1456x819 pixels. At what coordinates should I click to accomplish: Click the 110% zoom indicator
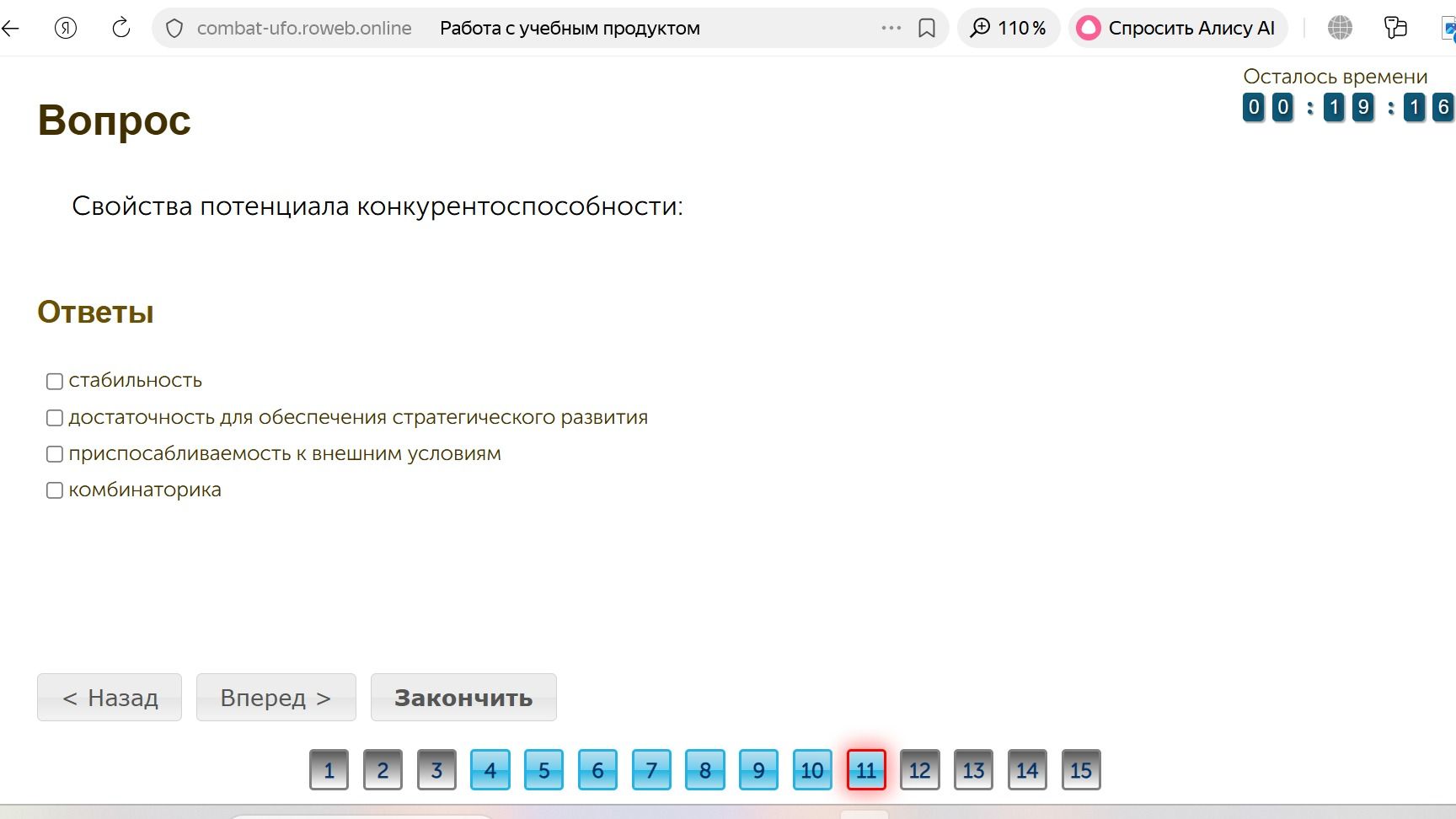[1009, 28]
